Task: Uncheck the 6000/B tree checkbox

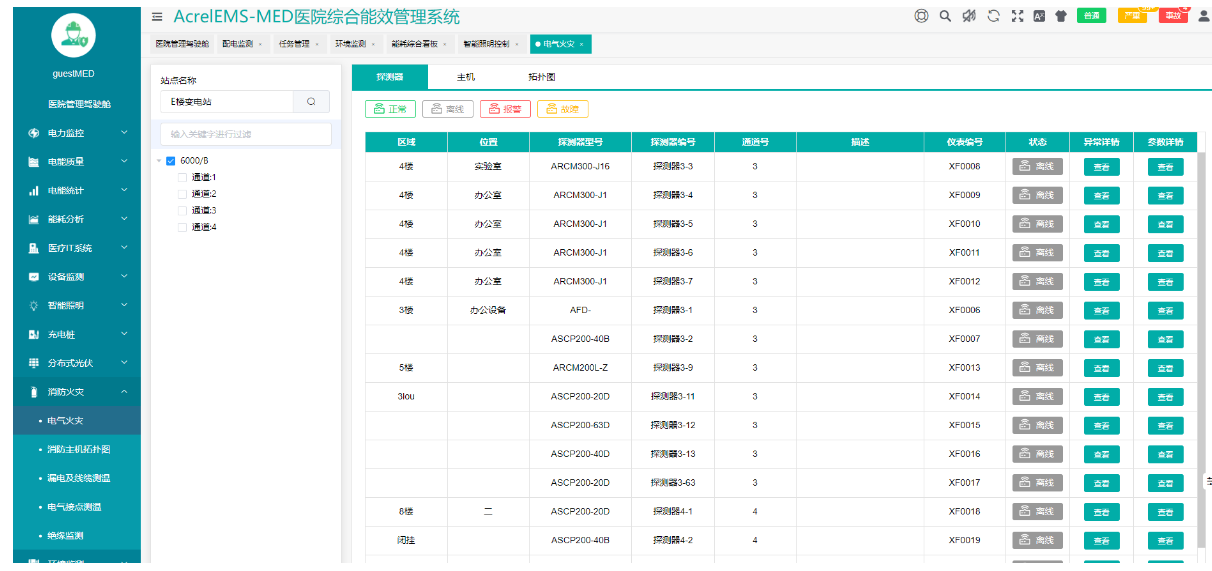Action: point(170,161)
